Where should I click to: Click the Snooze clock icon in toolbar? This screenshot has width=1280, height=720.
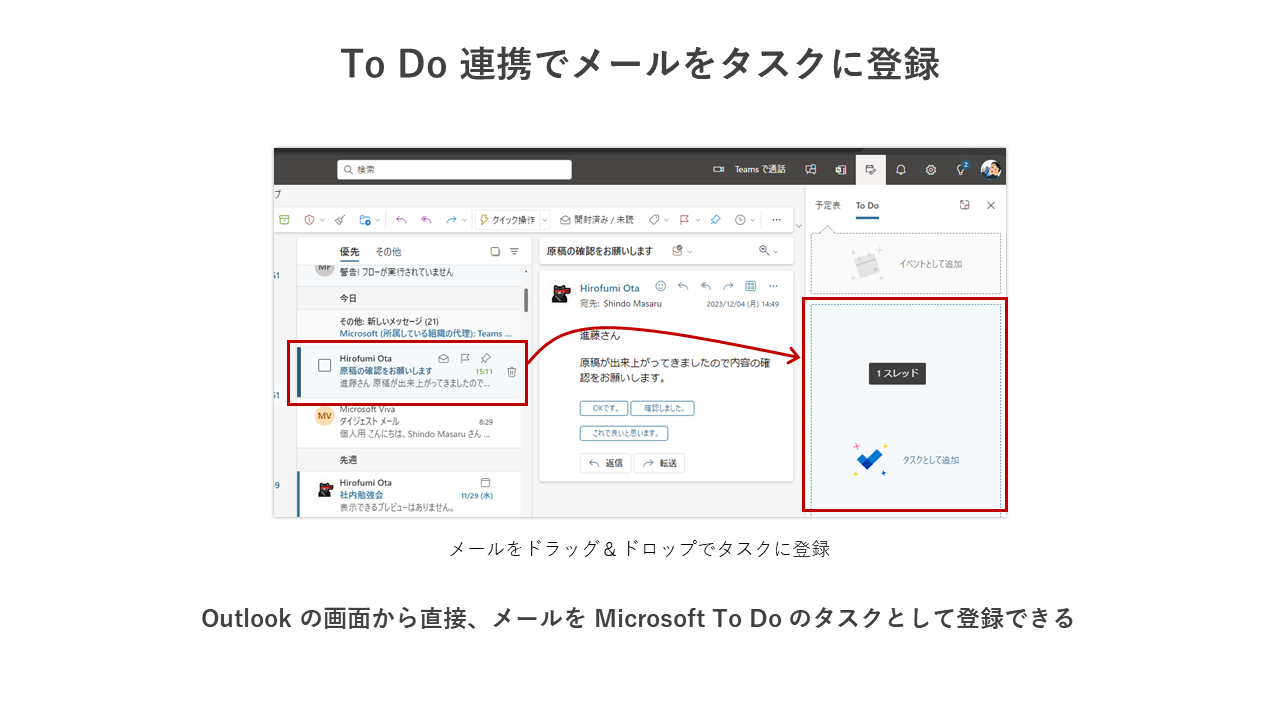(740, 220)
